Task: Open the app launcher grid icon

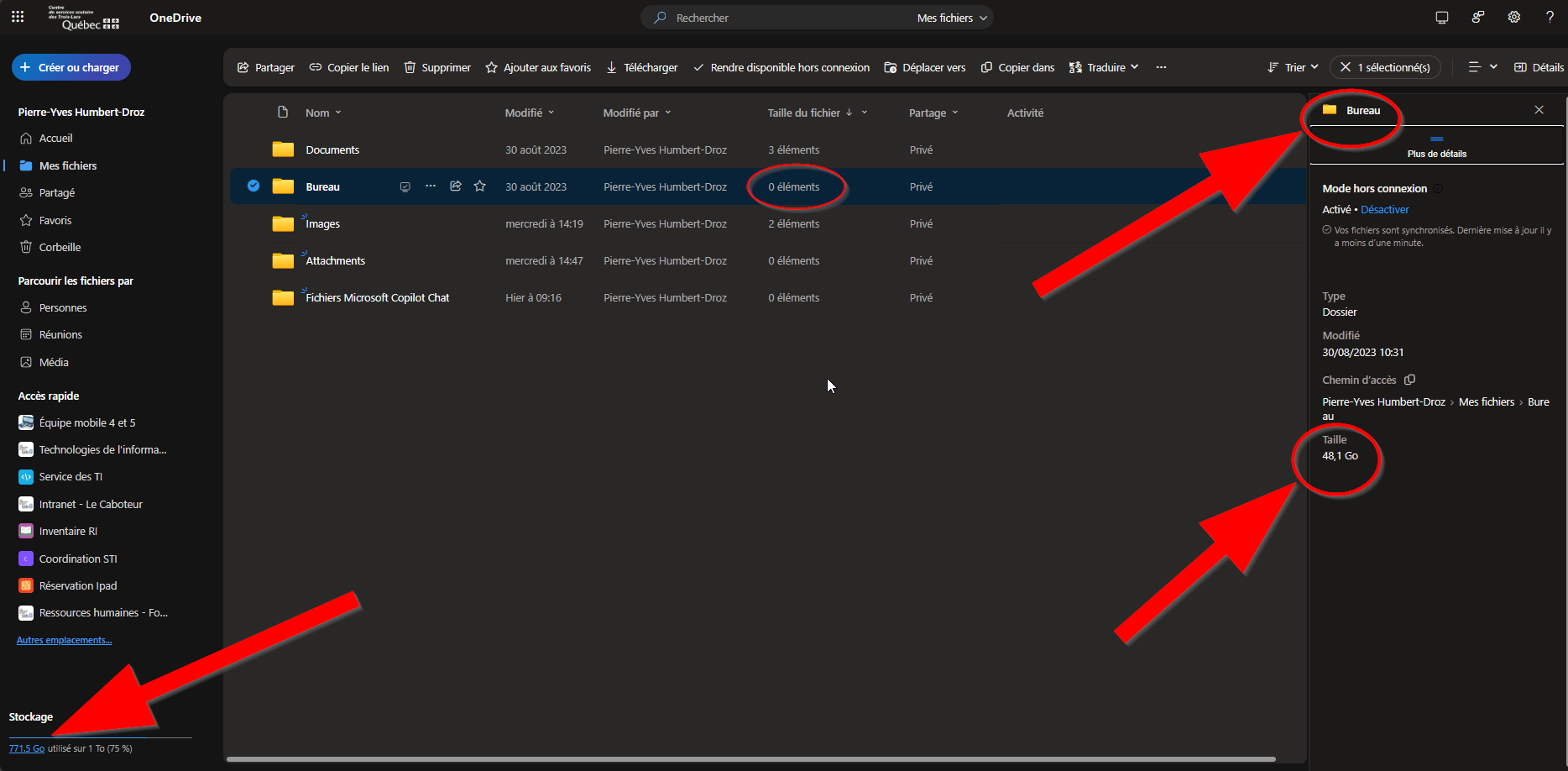Action: [18, 17]
